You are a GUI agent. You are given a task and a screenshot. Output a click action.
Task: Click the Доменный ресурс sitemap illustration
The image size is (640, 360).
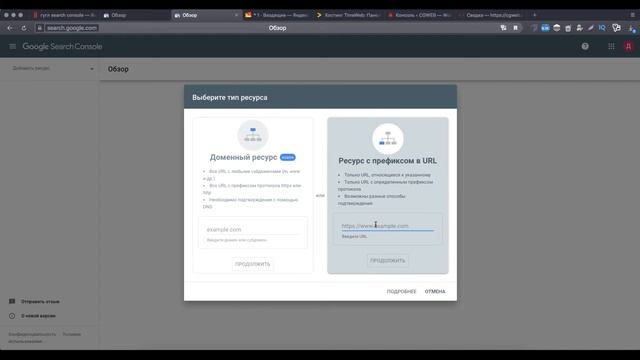tap(253, 135)
